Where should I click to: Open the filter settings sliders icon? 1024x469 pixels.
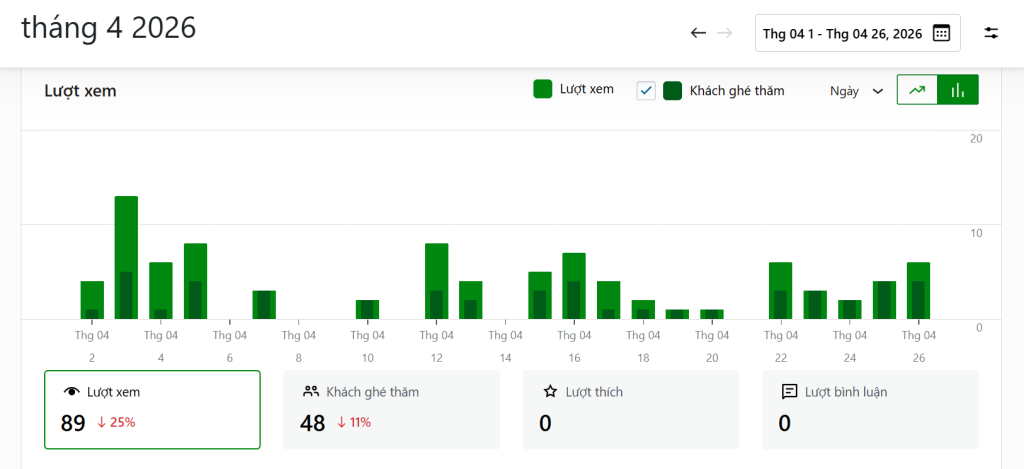[991, 33]
